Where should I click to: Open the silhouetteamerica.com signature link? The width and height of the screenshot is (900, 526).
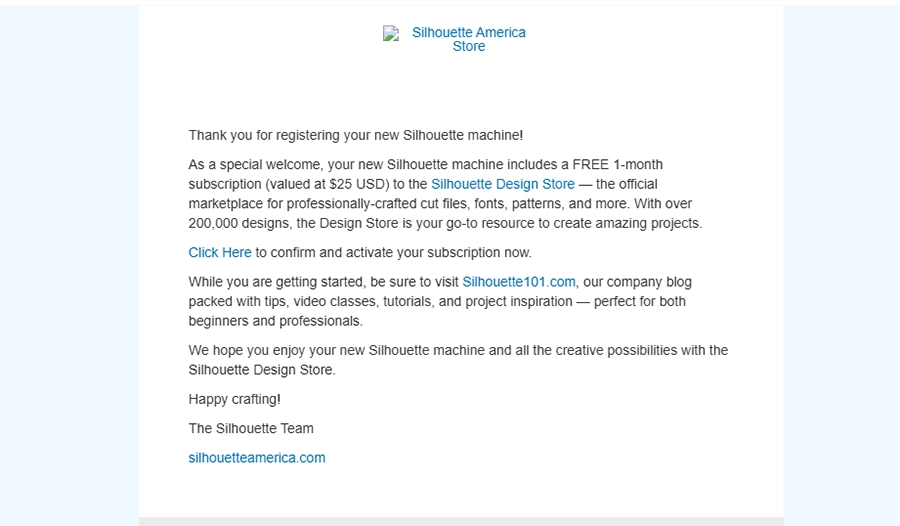point(257,458)
